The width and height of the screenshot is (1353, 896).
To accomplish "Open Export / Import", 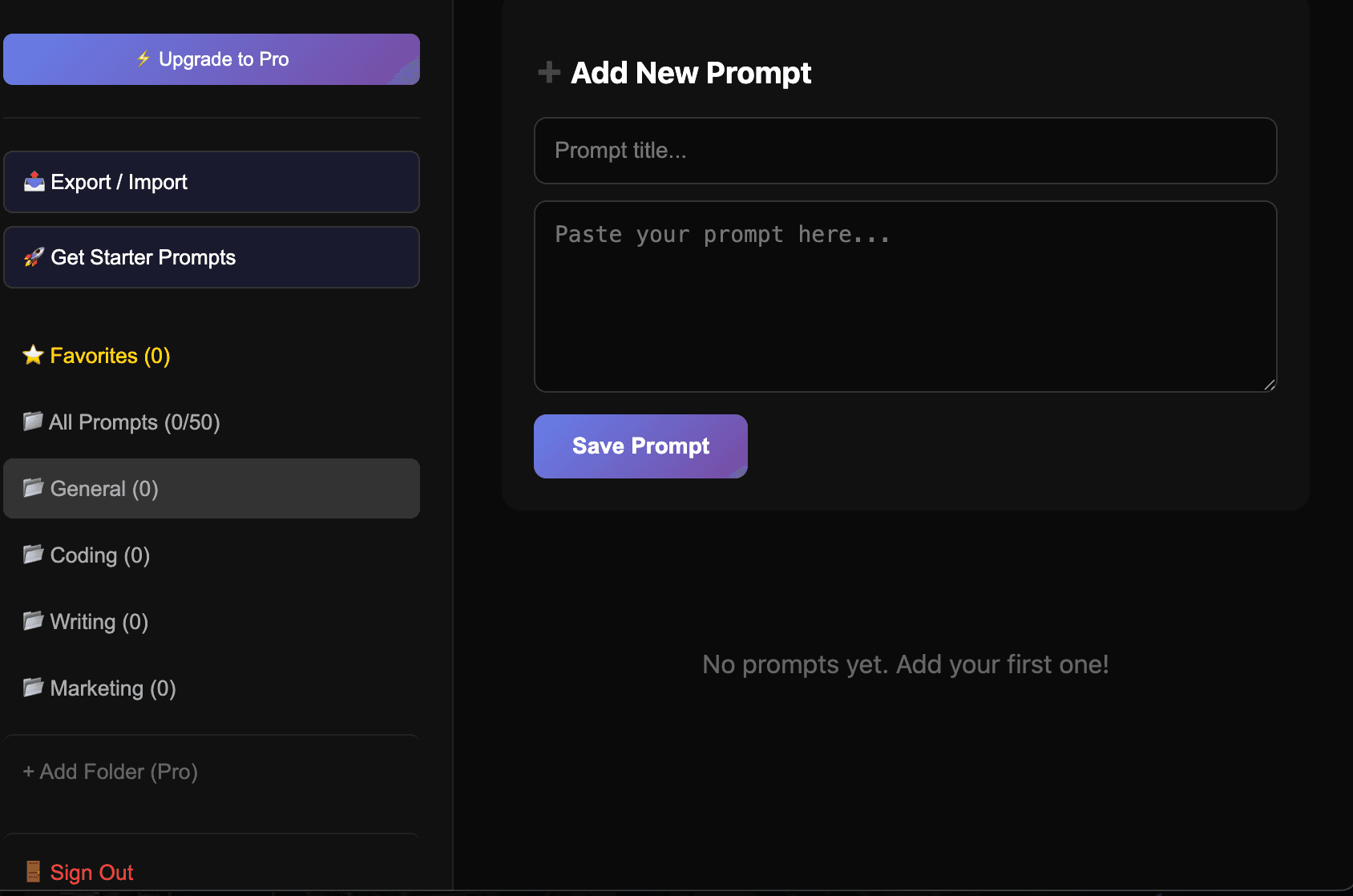I will pyautogui.click(x=119, y=181).
